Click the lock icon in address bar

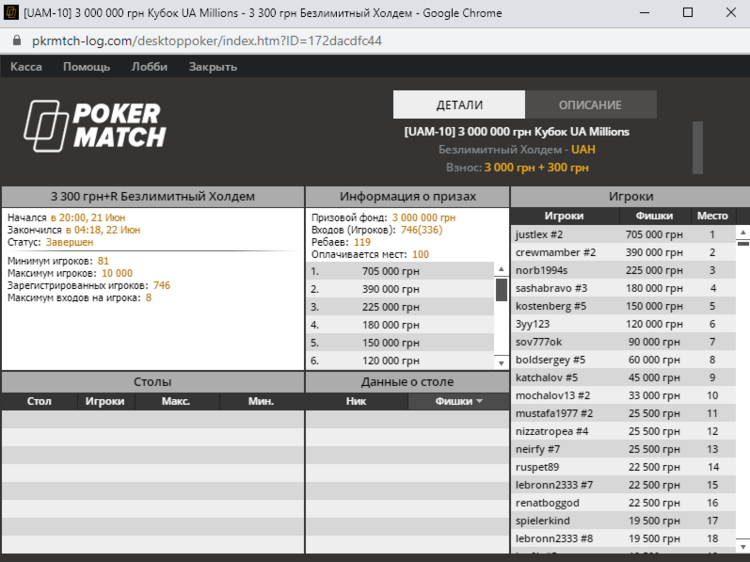[16, 41]
